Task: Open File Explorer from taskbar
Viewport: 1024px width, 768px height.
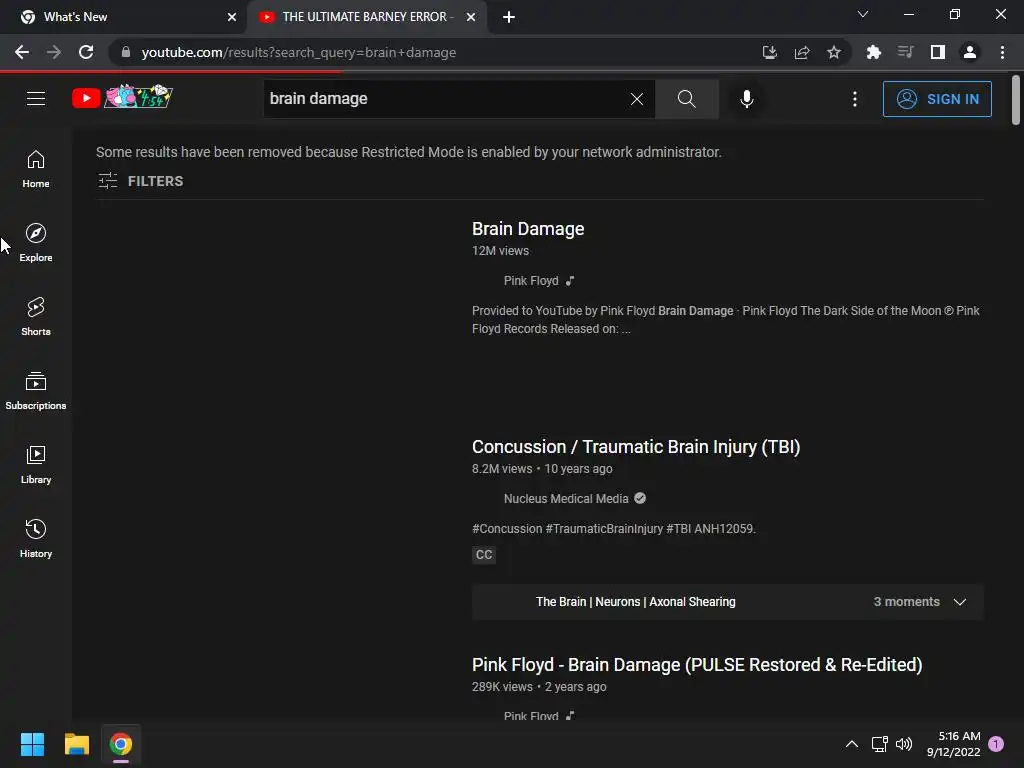Action: [x=76, y=744]
